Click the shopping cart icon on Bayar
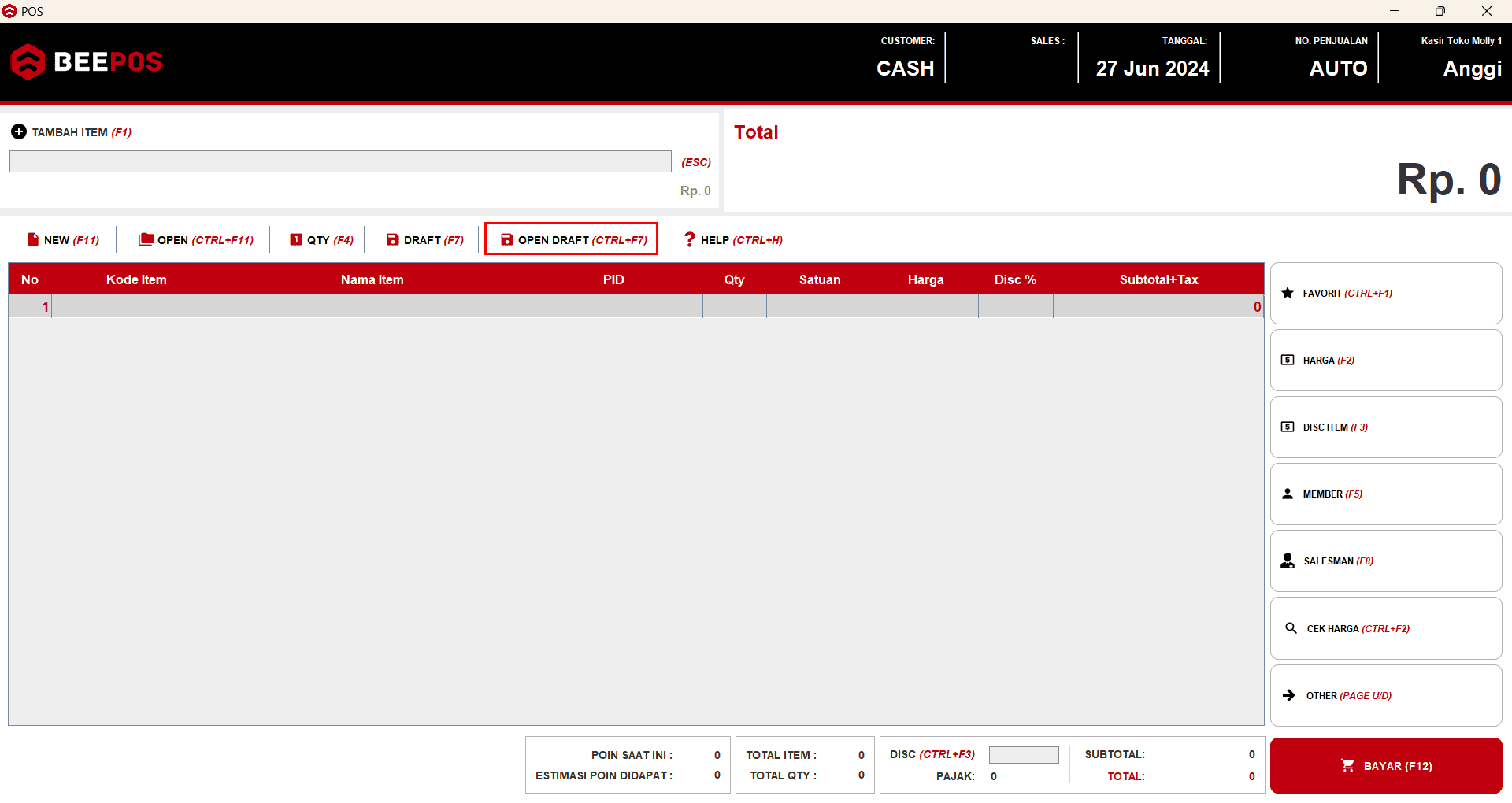1512x803 pixels. [x=1348, y=765]
